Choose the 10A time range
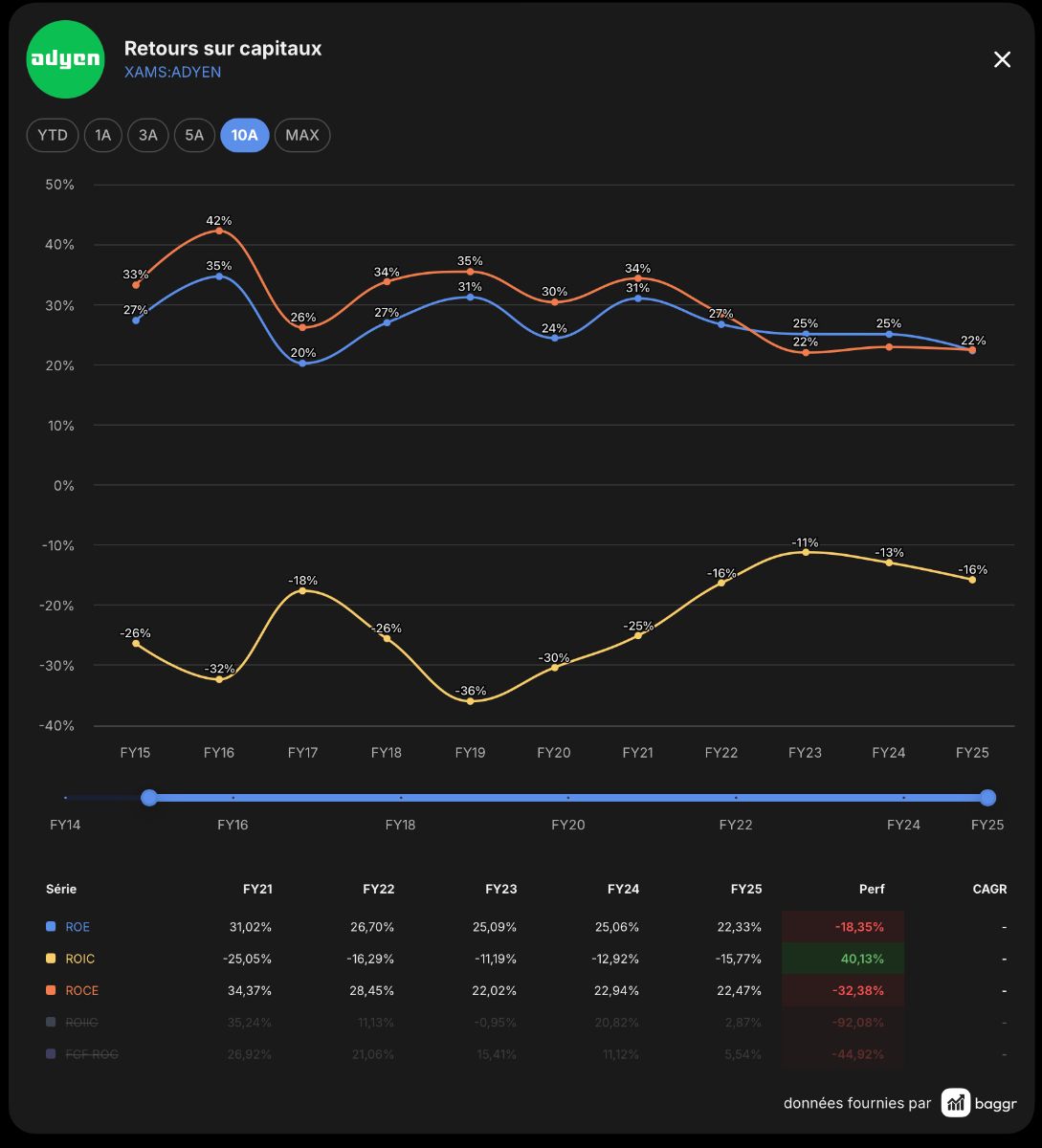 245,135
